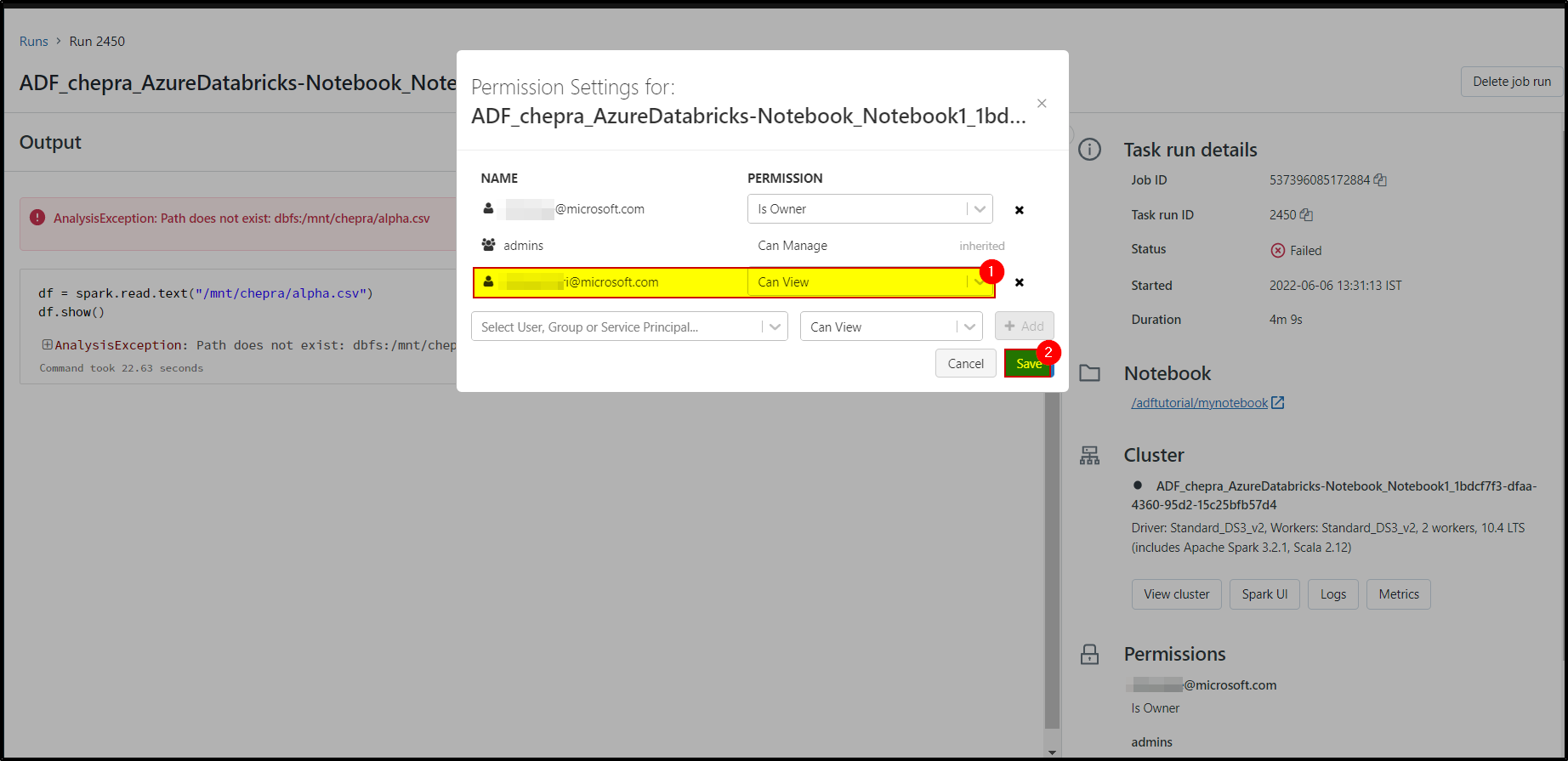Image resolution: width=1568 pixels, height=761 pixels.
Task: Click the Job ID number 537396085172884
Action: [1320, 180]
